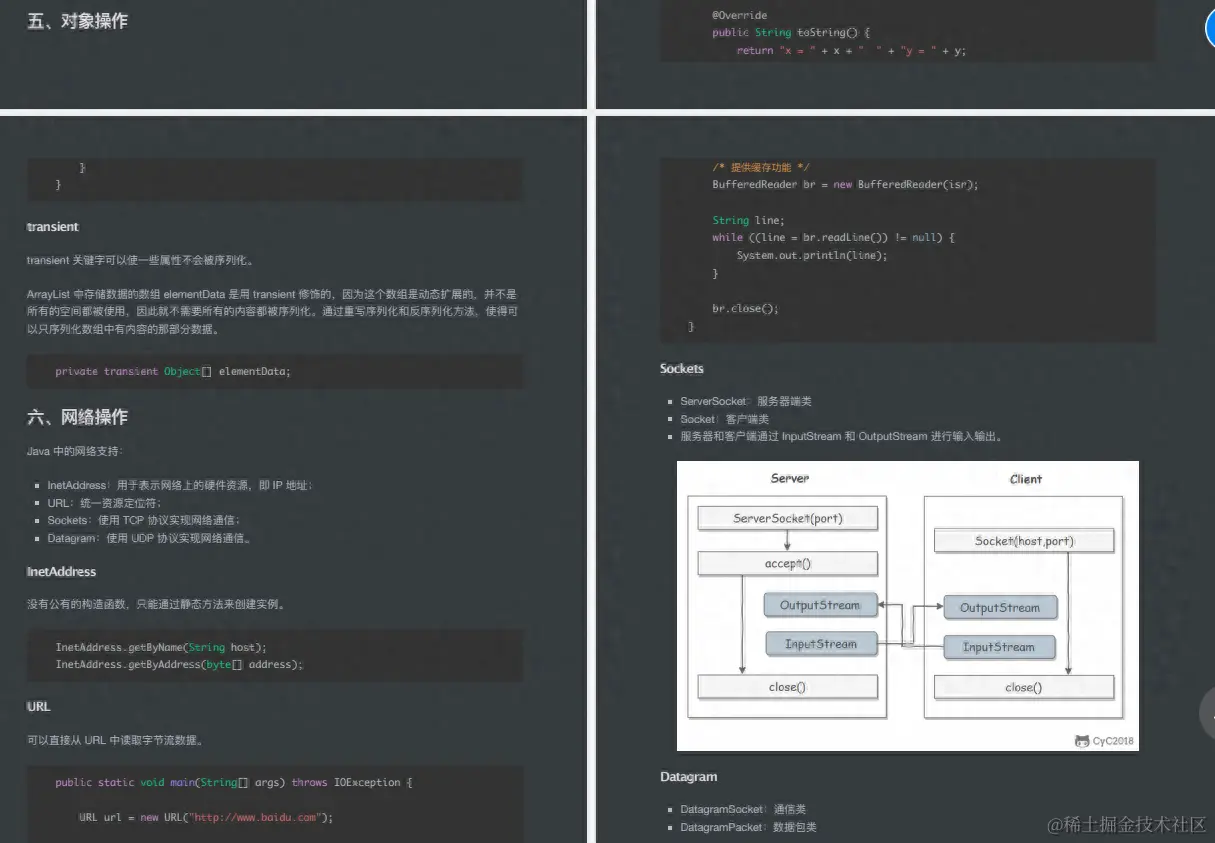
Task: Click the heading "六、网络操作"
Action: [x=77, y=417]
